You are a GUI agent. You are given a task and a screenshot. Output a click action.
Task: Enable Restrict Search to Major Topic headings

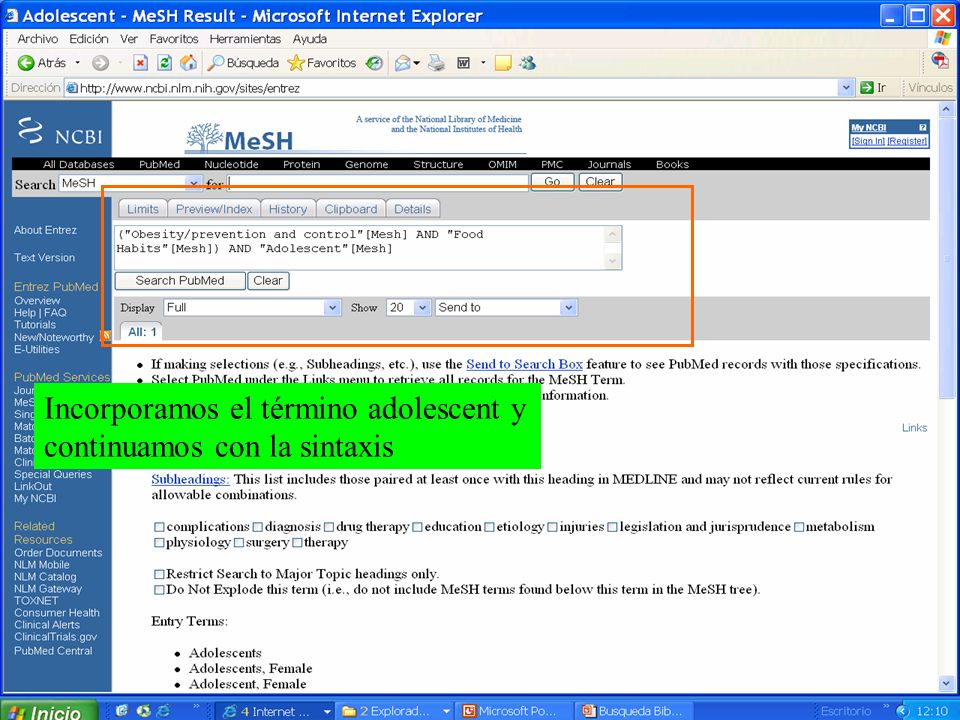coord(159,574)
